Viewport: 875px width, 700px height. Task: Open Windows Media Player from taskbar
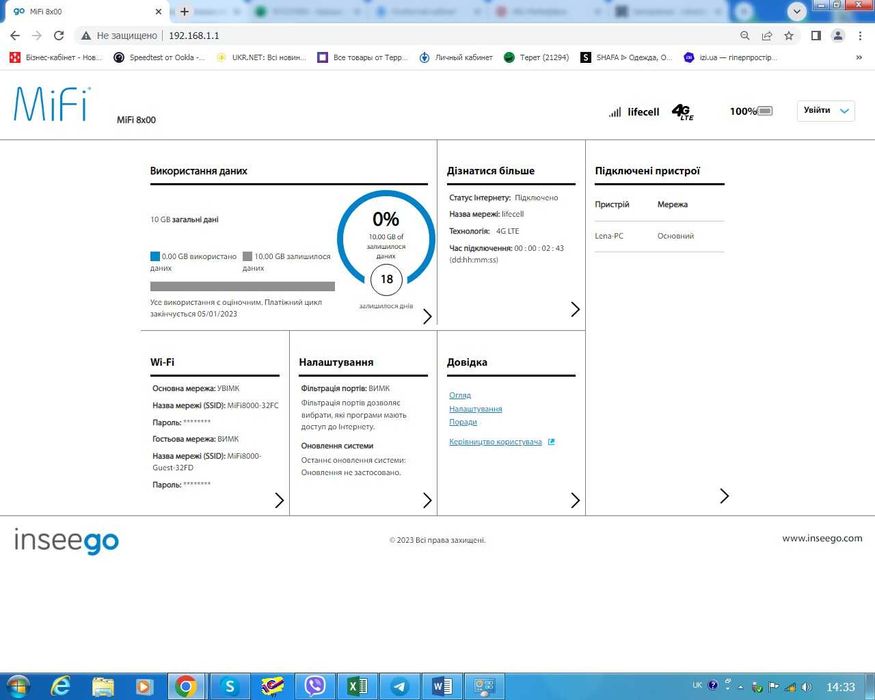point(145,686)
